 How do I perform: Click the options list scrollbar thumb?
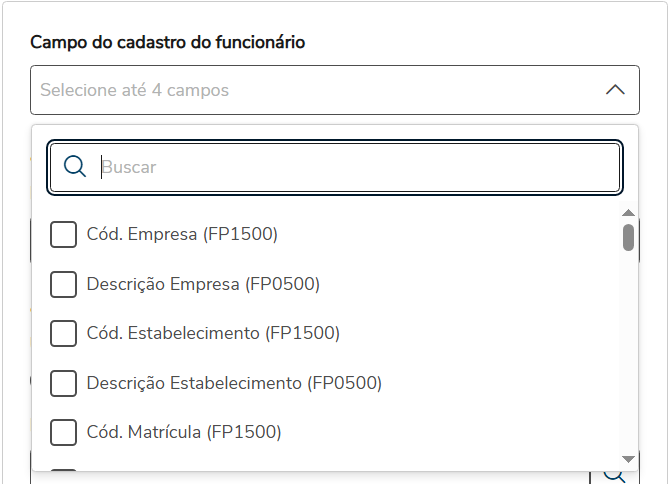(x=628, y=237)
